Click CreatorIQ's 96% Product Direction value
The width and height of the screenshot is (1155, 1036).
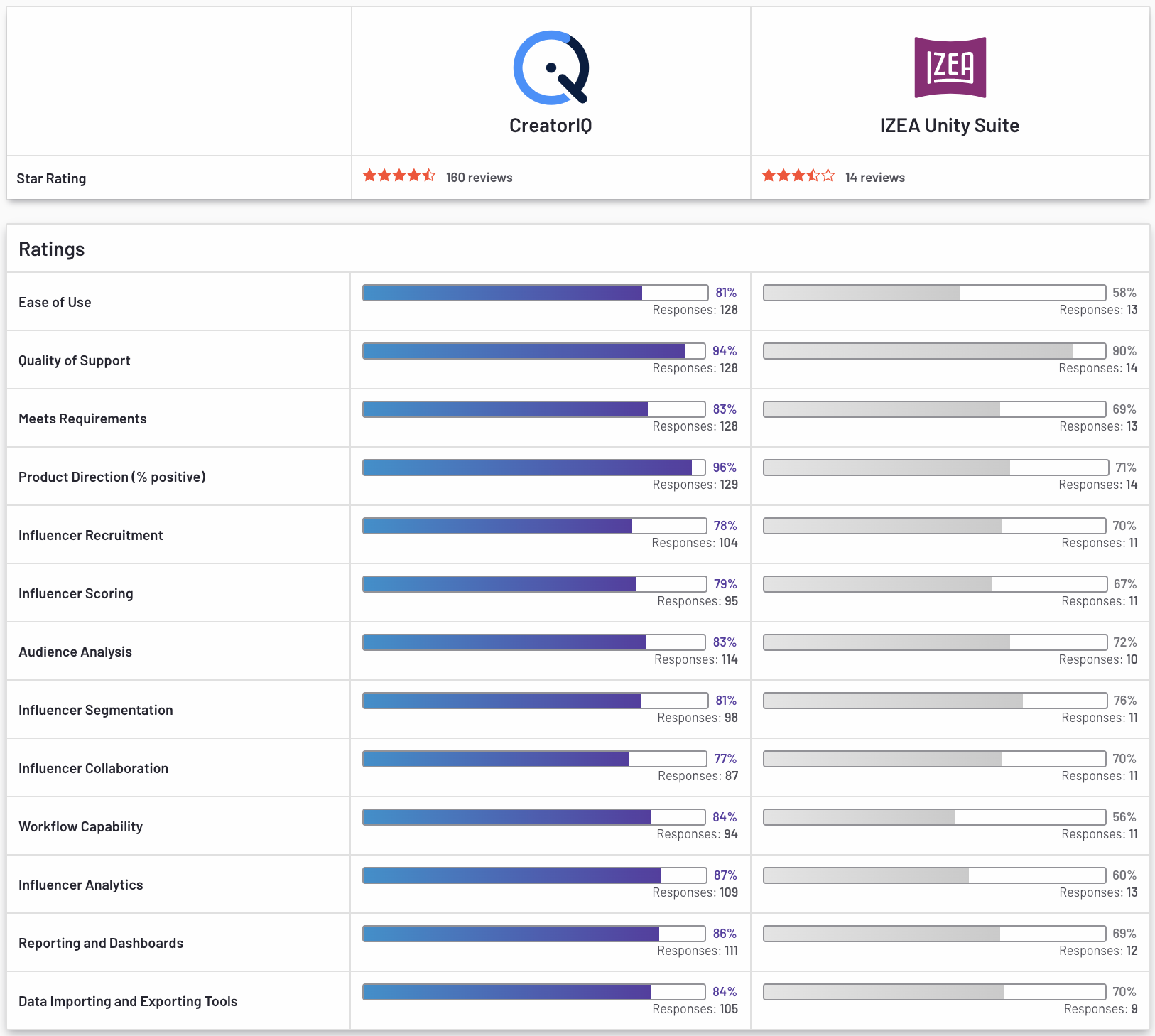[725, 468]
